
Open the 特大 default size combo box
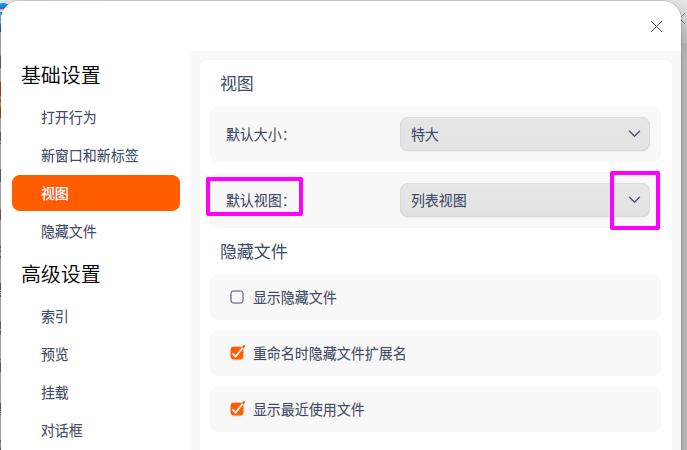[x=524, y=134]
